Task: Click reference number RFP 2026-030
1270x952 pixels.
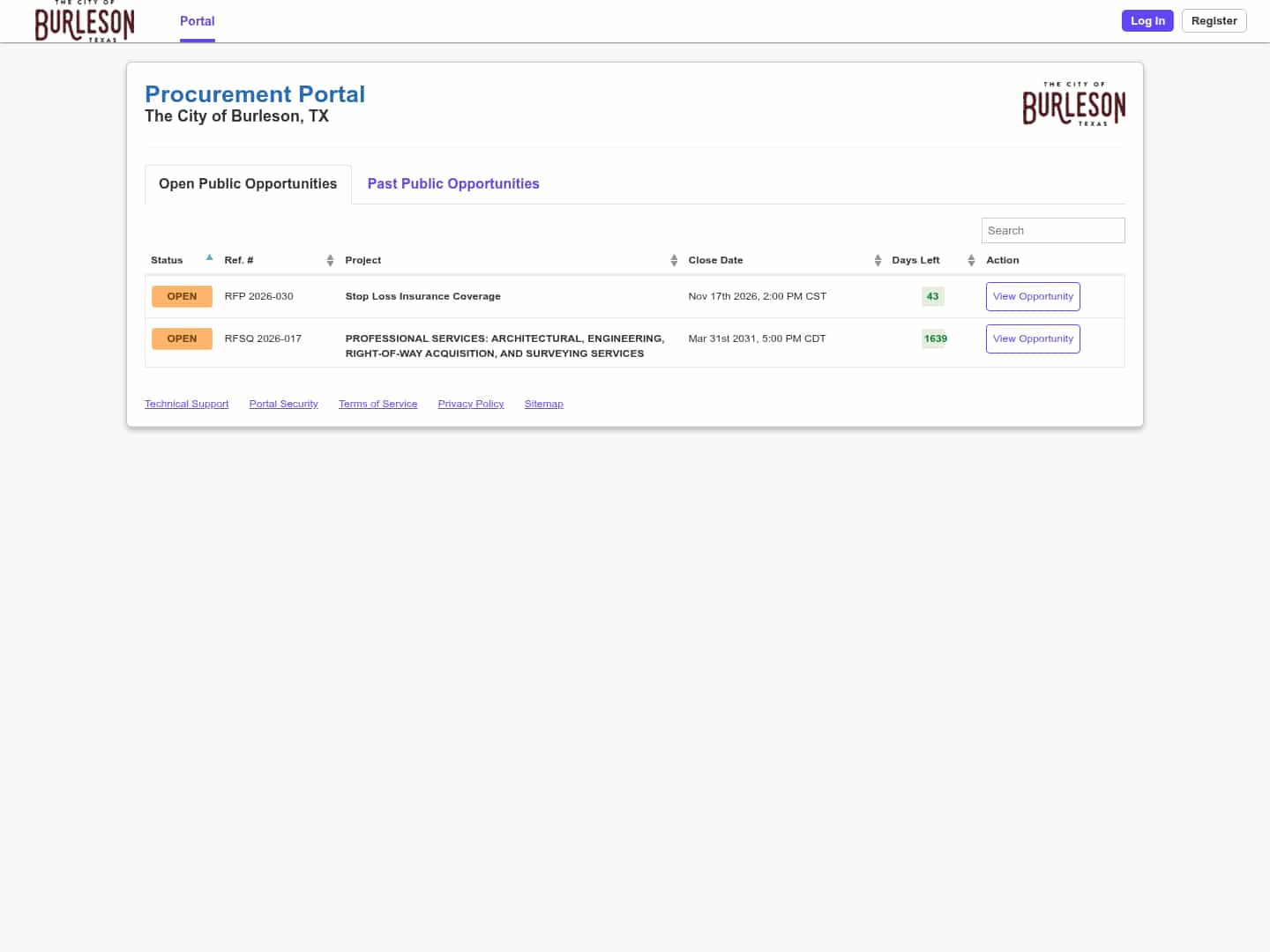Action: click(x=258, y=296)
